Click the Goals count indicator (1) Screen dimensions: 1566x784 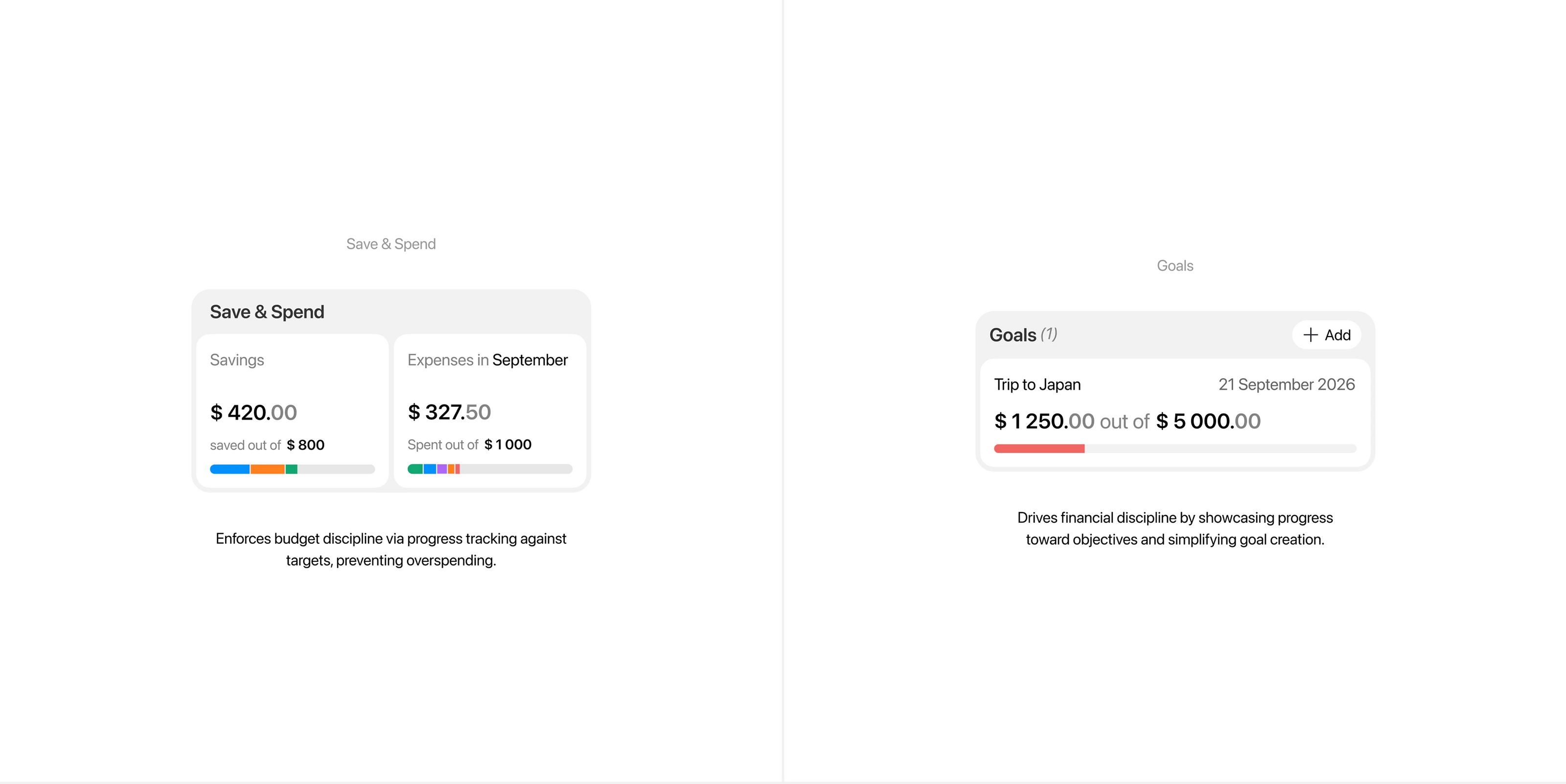tap(1049, 334)
